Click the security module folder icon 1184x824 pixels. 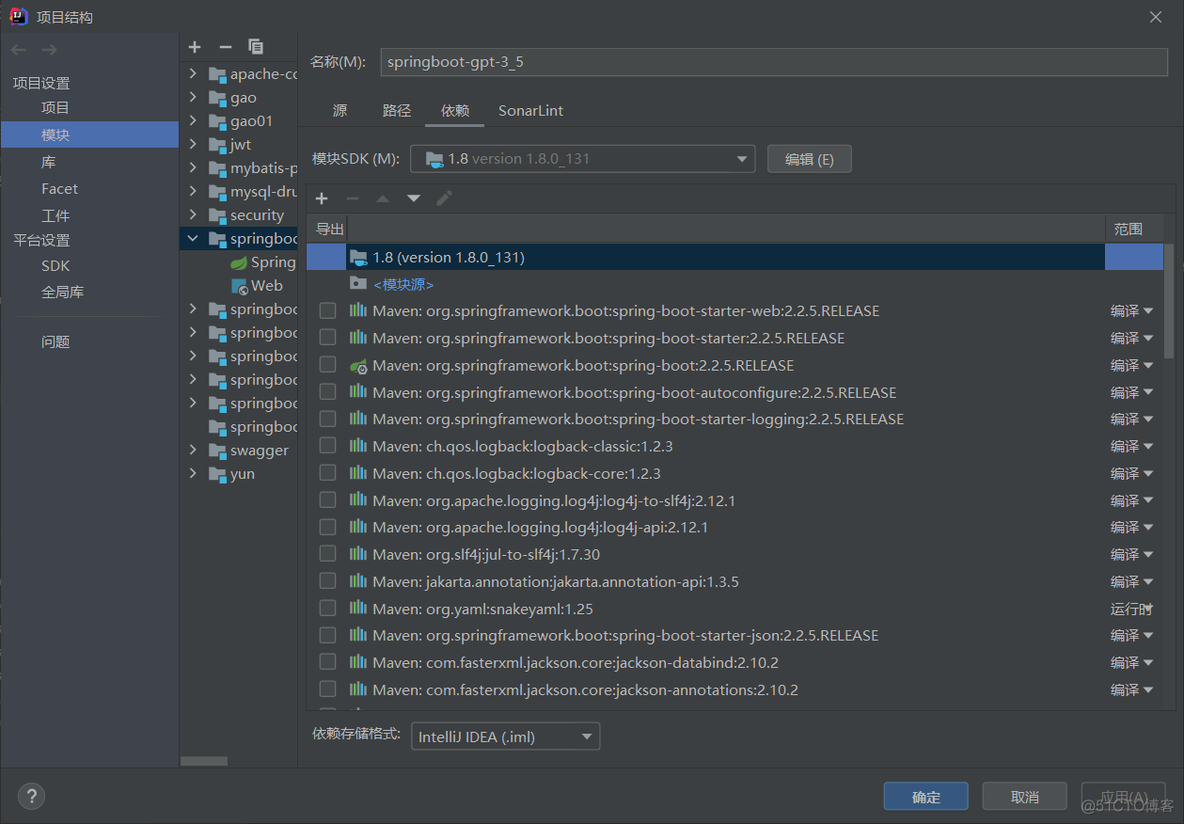pos(217,215)
